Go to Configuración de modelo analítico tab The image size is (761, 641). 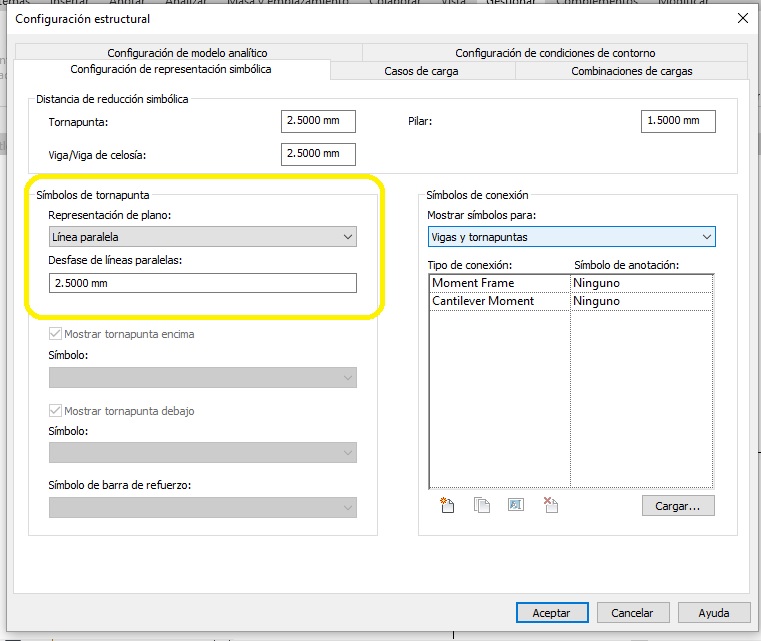(187, 52)
